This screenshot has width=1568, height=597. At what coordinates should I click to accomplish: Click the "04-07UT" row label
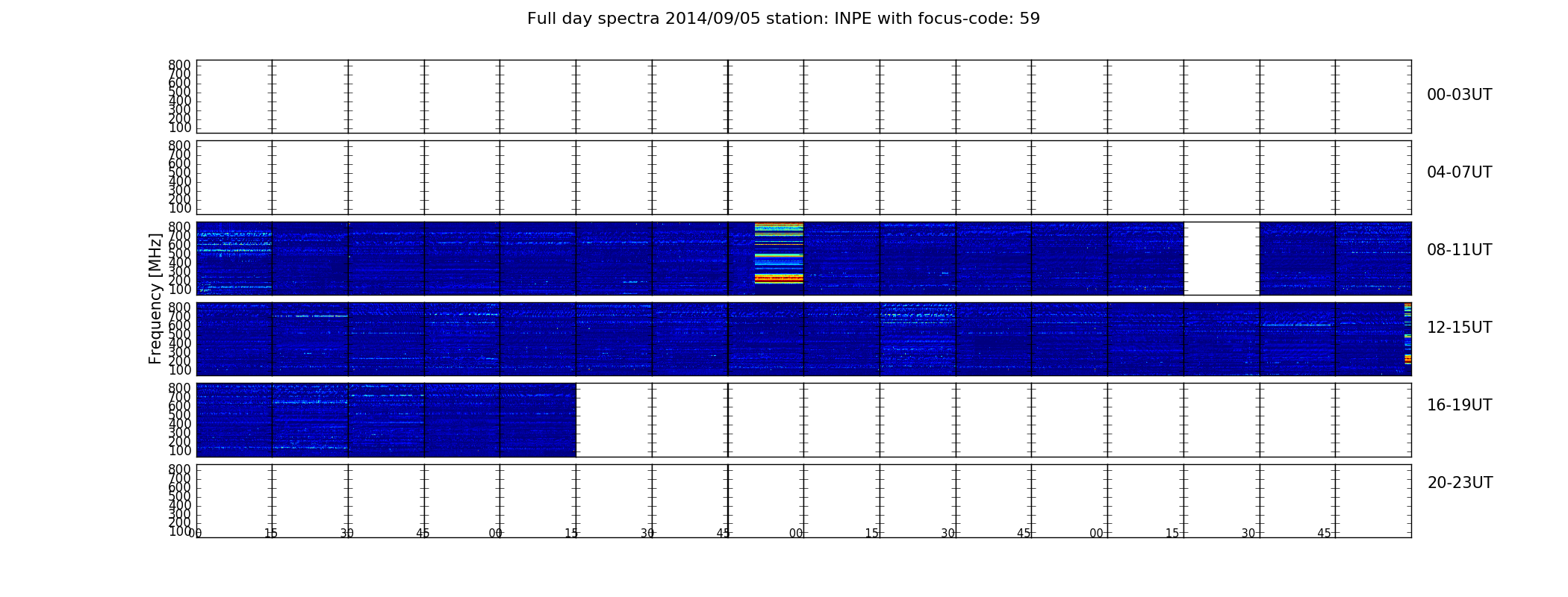click(x=1459, y=172)
